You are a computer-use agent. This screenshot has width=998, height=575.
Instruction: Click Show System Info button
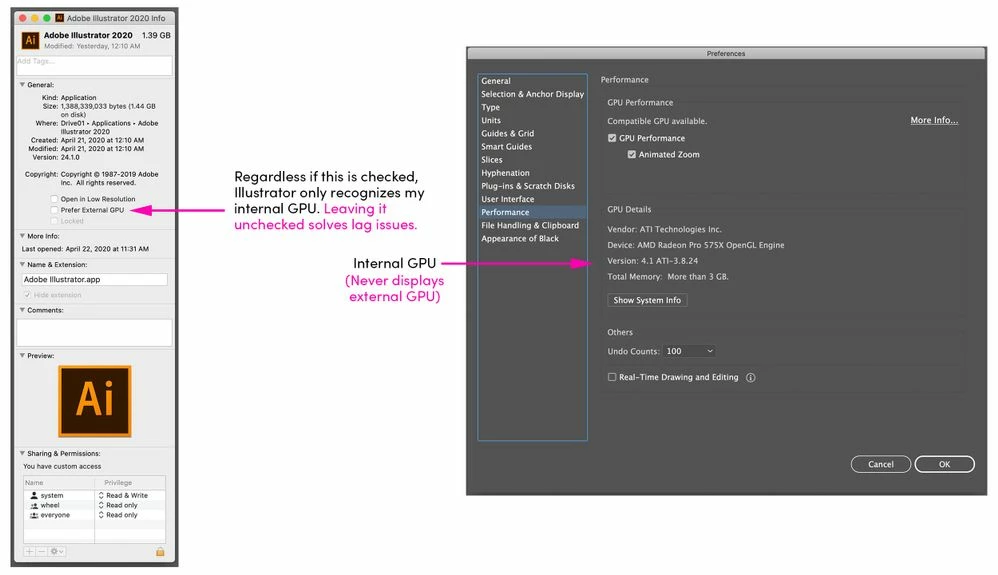[x=647, y=301]
